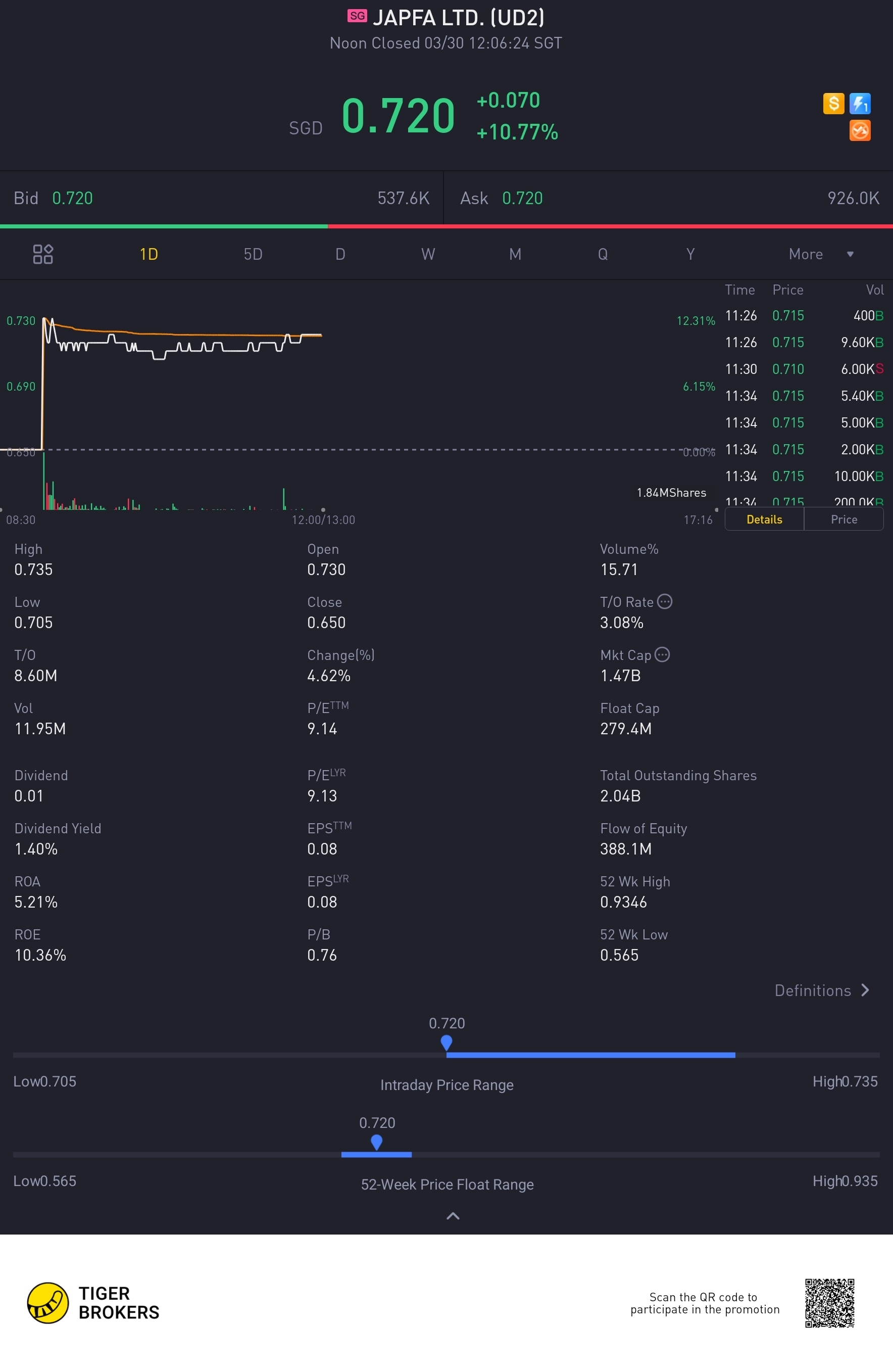Tap the +10.77% change figure
Image resolution: width=893 pixels, height=1372 pixels.
(x=517, y=132)
